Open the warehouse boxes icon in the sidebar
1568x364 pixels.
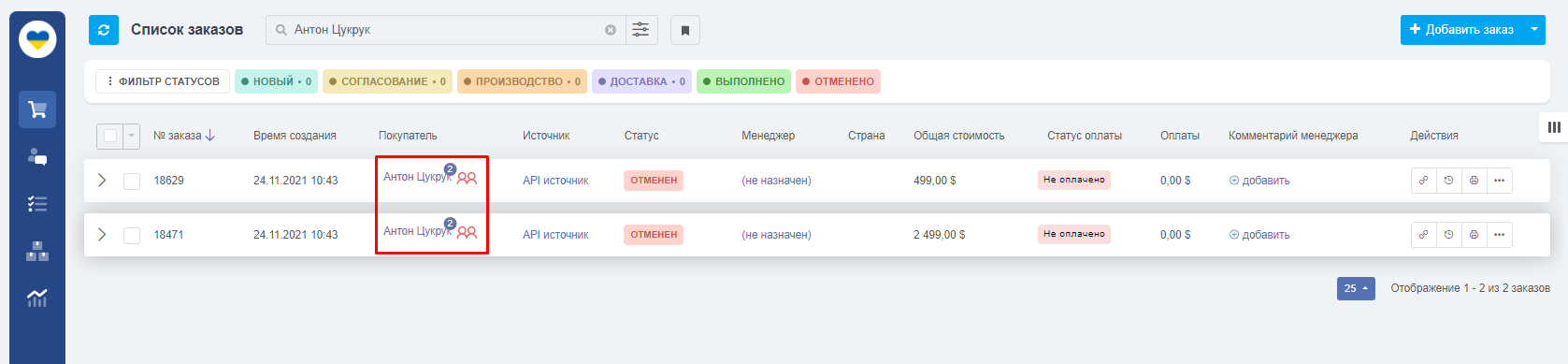pos(37,251)
